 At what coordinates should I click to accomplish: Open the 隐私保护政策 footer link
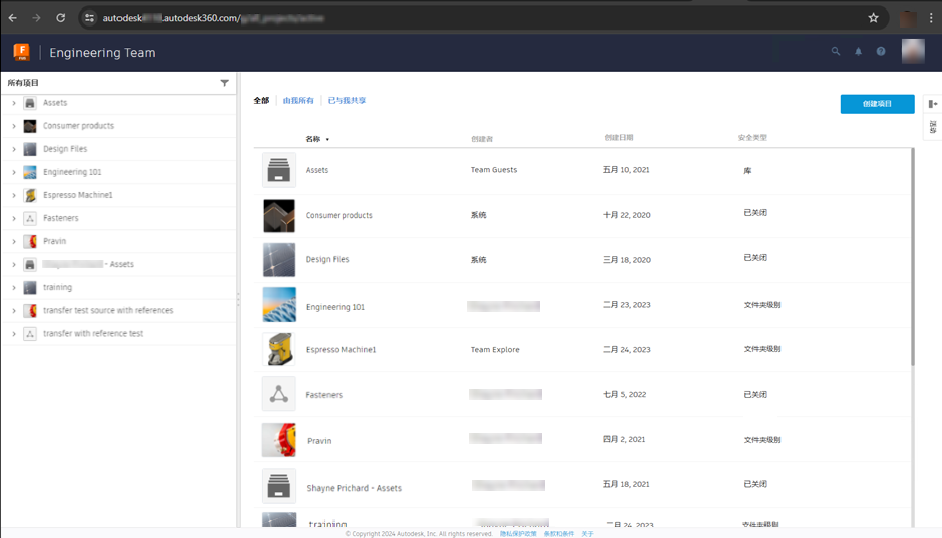(x=518, y=533)
